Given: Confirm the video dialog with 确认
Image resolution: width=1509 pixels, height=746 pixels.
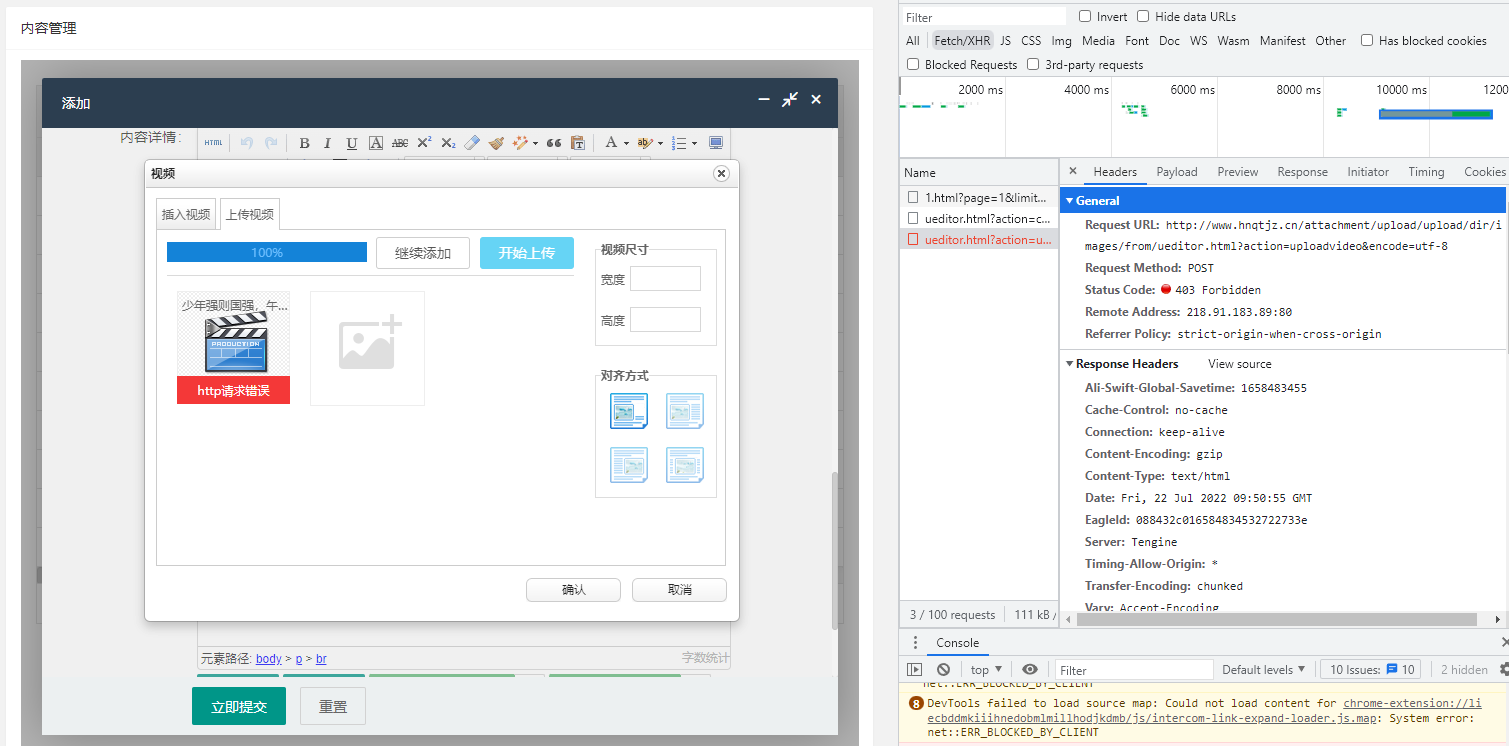Looking at the screenshot, I should (573, 590).
